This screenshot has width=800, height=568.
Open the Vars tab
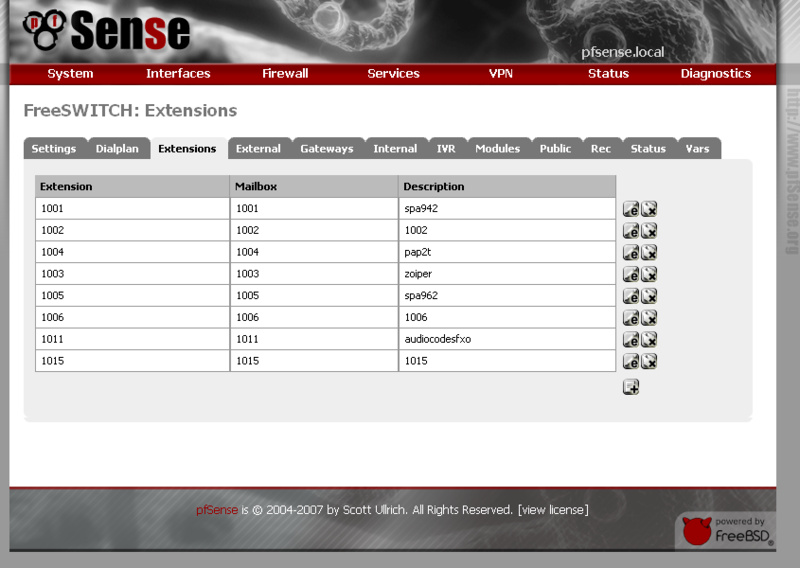pos(699,149)
